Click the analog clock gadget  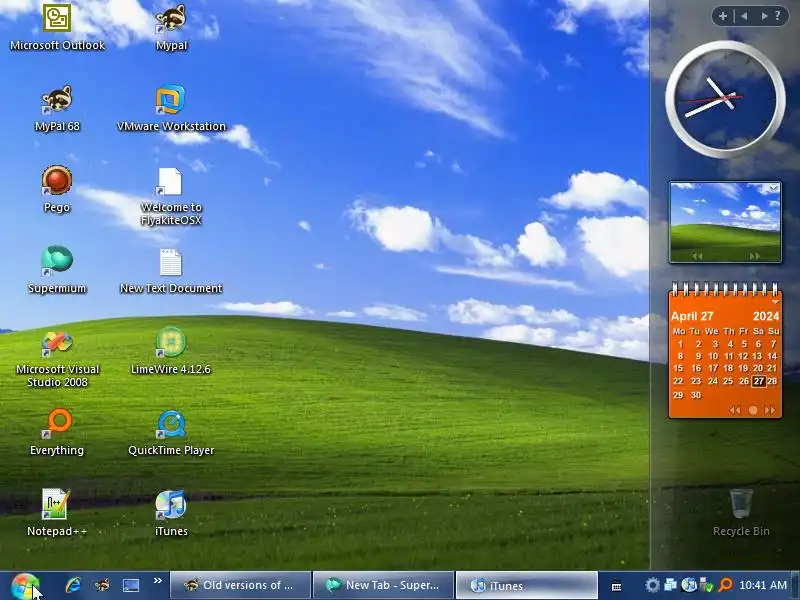click(725, 98)
